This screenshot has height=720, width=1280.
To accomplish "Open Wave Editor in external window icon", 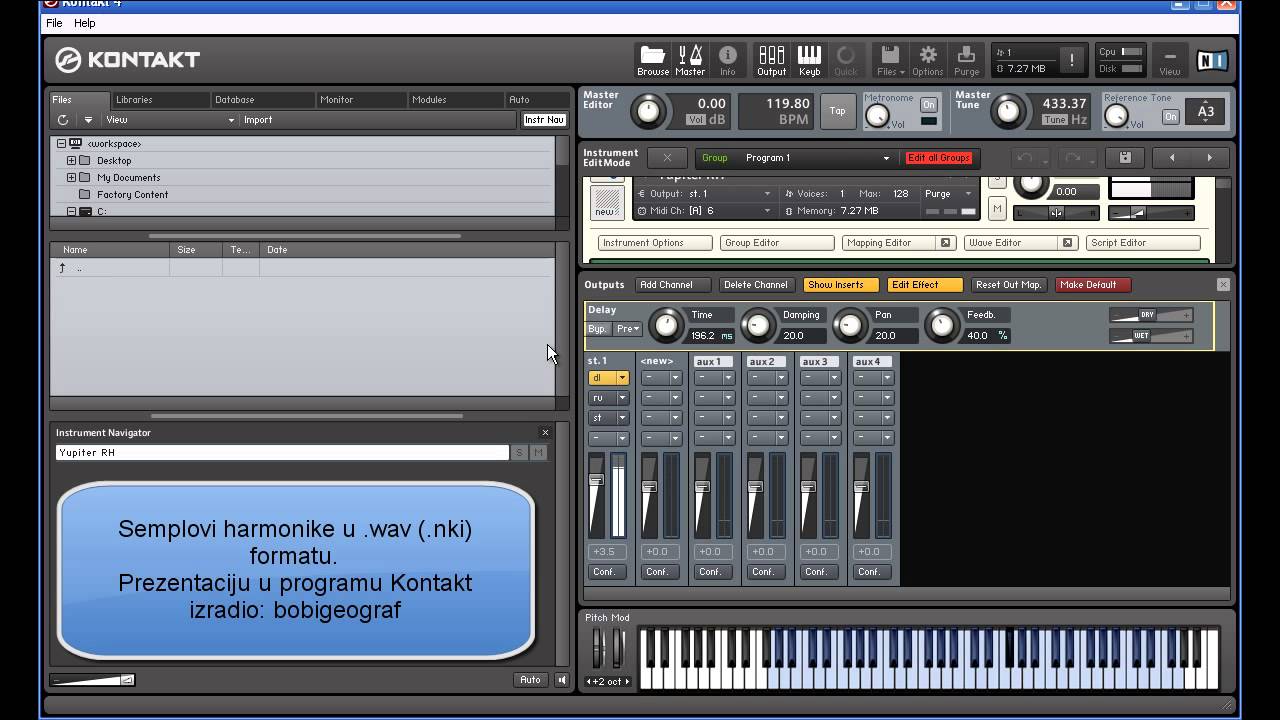I will point(1067,243).
